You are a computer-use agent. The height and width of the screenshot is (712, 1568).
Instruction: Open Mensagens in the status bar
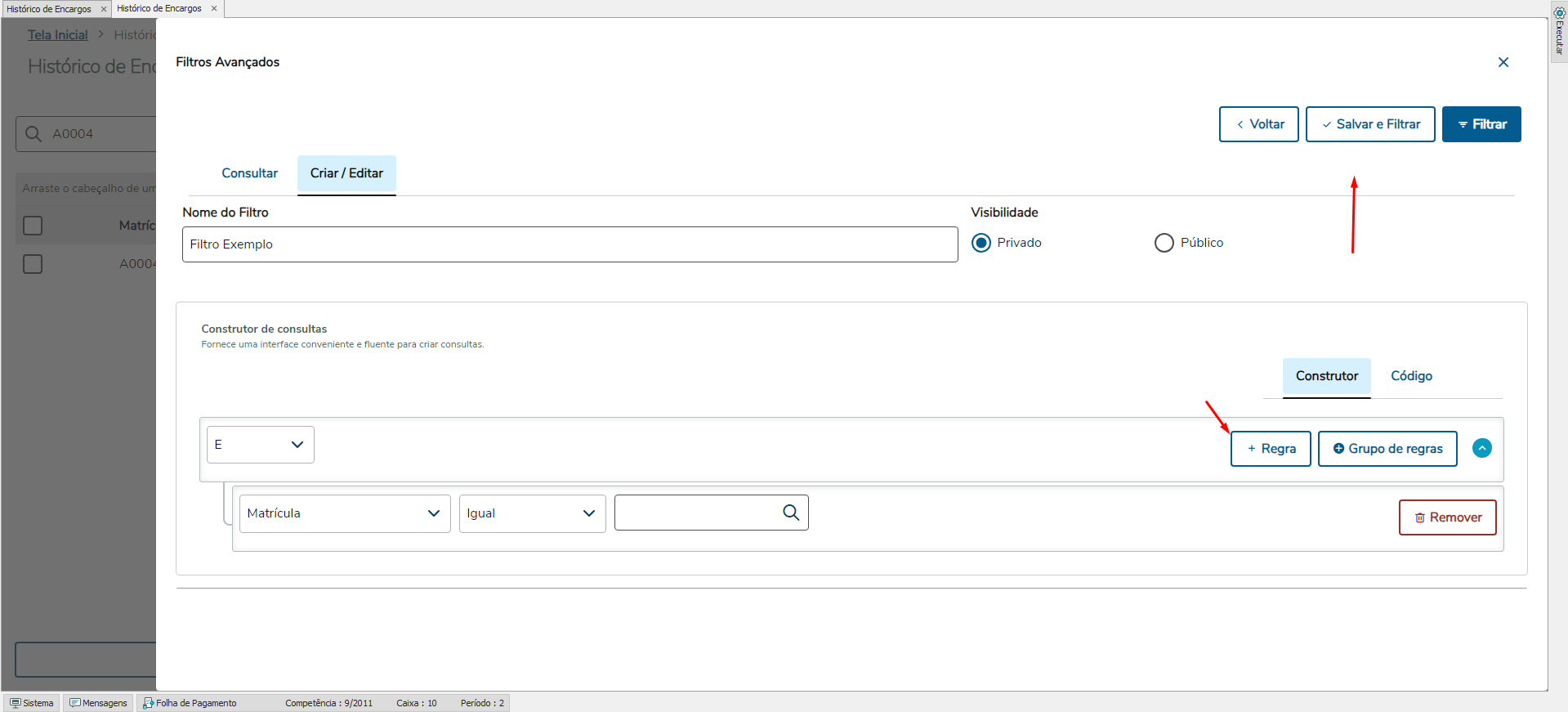point(98,703)
